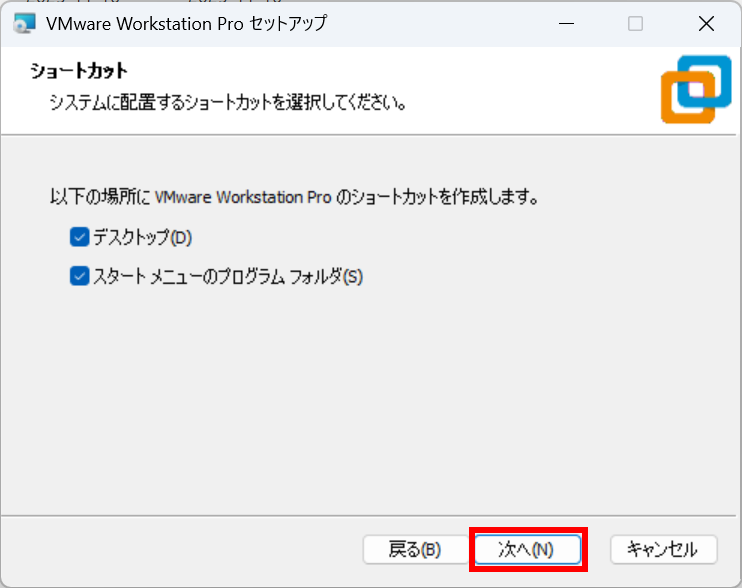
Task: Click the VMware Workstation Pro text in description
Action: coord(243,197)
